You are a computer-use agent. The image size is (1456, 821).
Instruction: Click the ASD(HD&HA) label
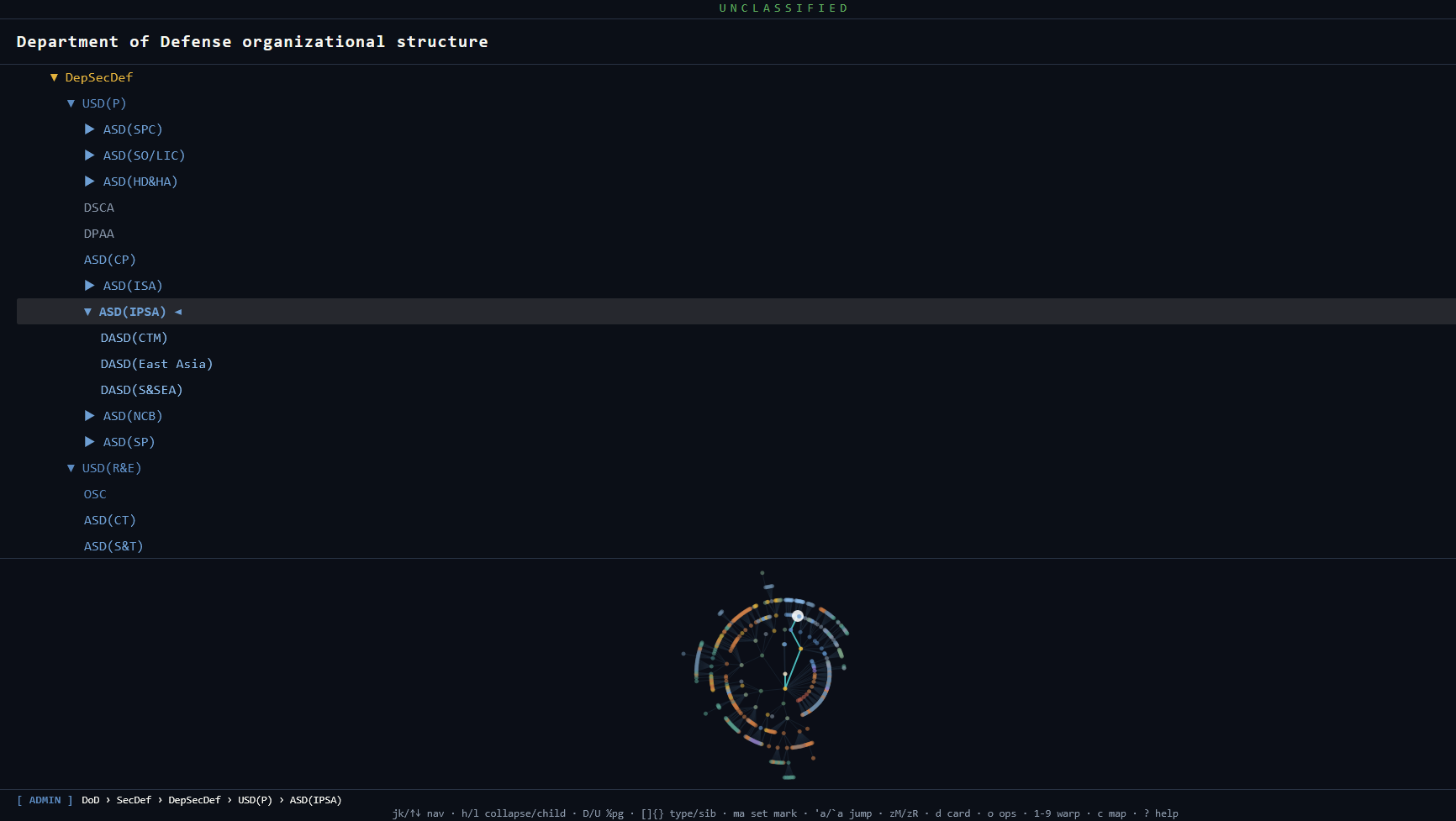coord(140,182)
